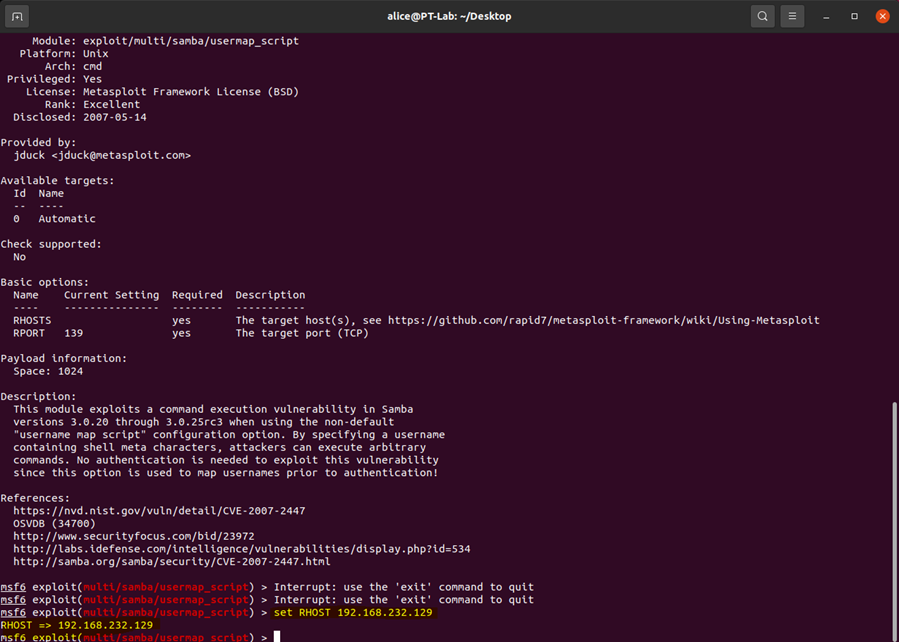The image size is (899, 642).
Task: Open the terminal hamburger menu
Action: (x=792, y=16)
